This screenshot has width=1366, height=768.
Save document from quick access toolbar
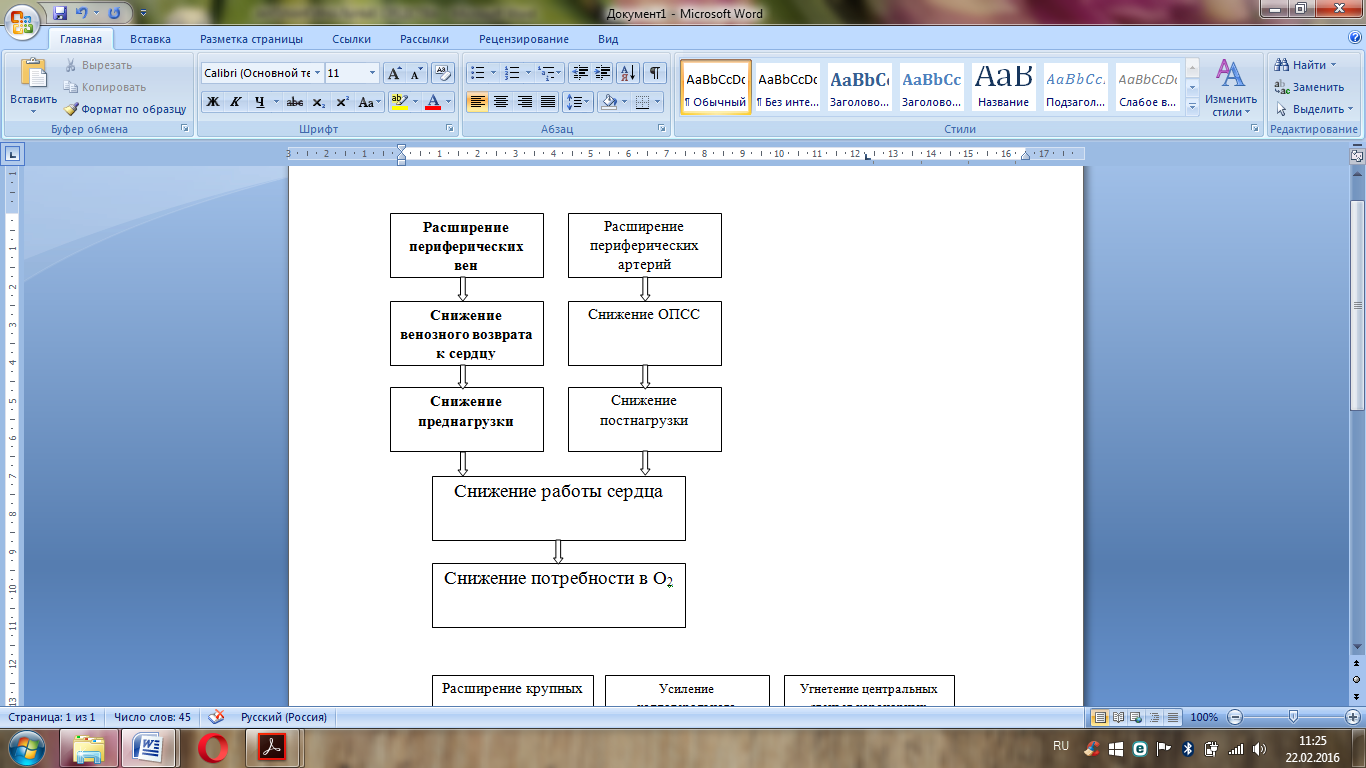(x=60, y=13)
